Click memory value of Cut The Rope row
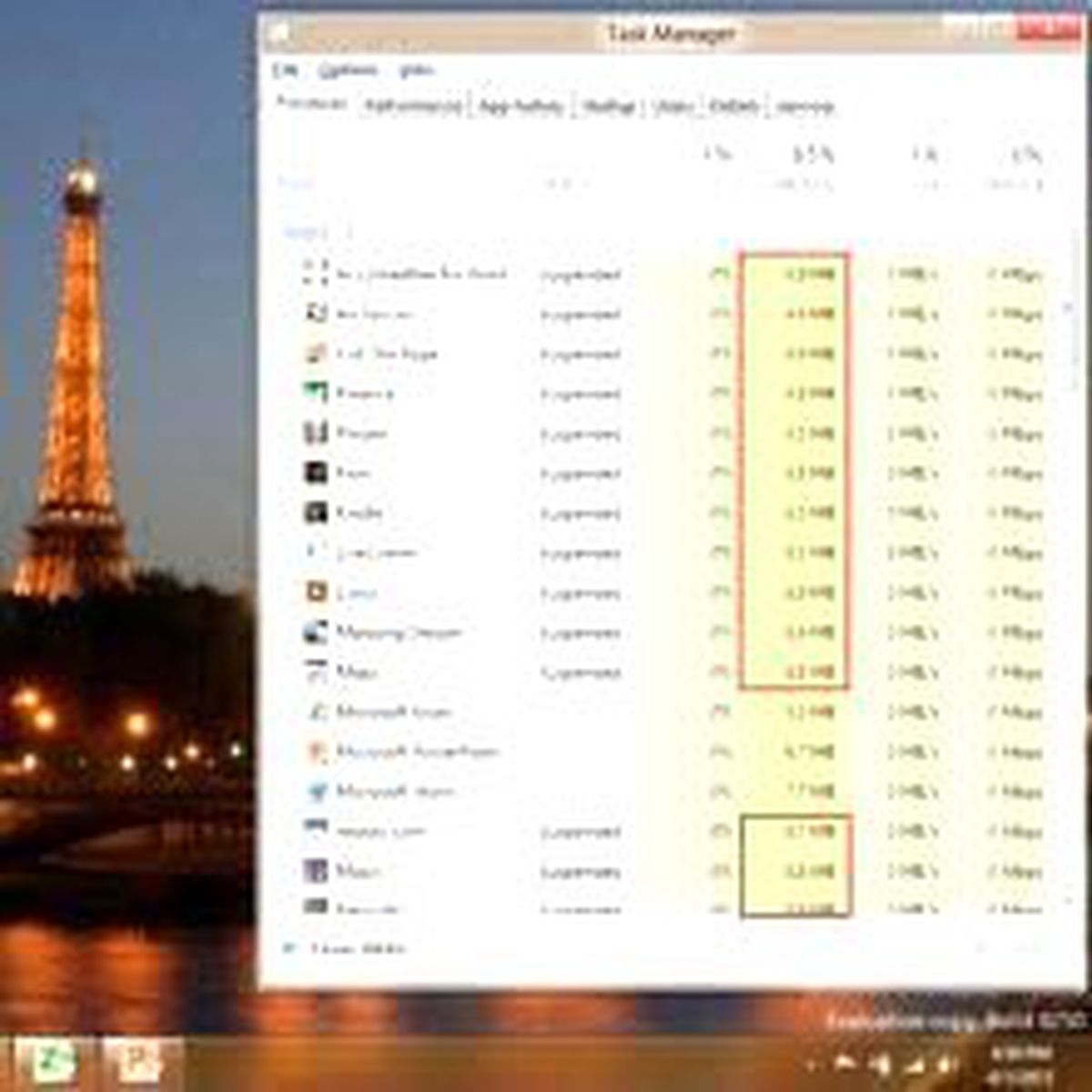The image size is (1092, 1092). click(x=810, y=355)
